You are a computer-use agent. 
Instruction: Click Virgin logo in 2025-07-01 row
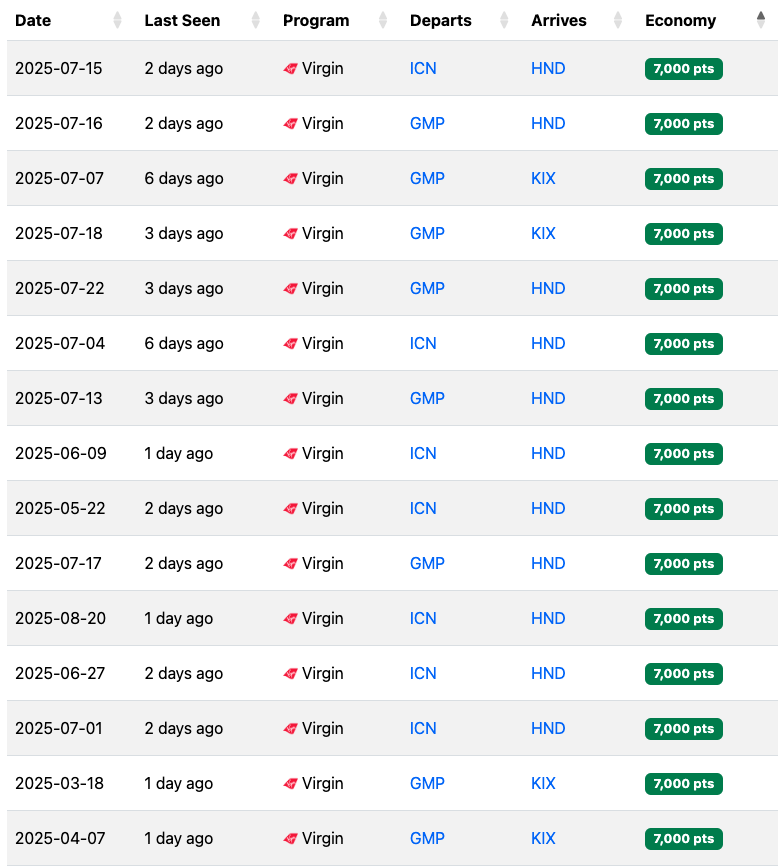click(290, 729)
